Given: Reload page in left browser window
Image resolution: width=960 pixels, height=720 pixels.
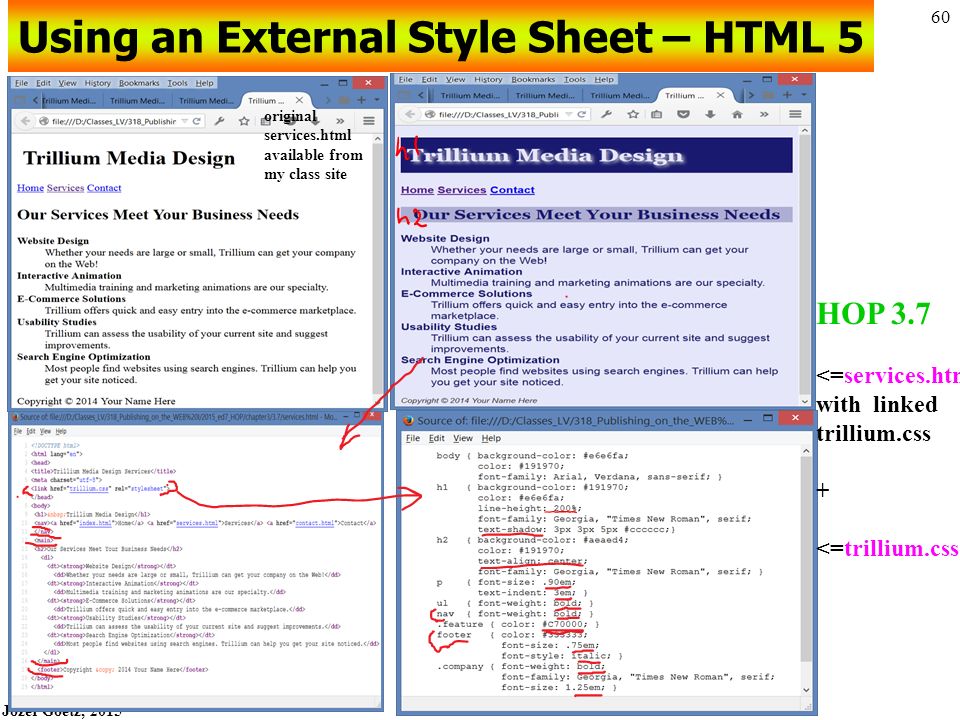Looking at the screenshot, I should [x=197, y=121].
